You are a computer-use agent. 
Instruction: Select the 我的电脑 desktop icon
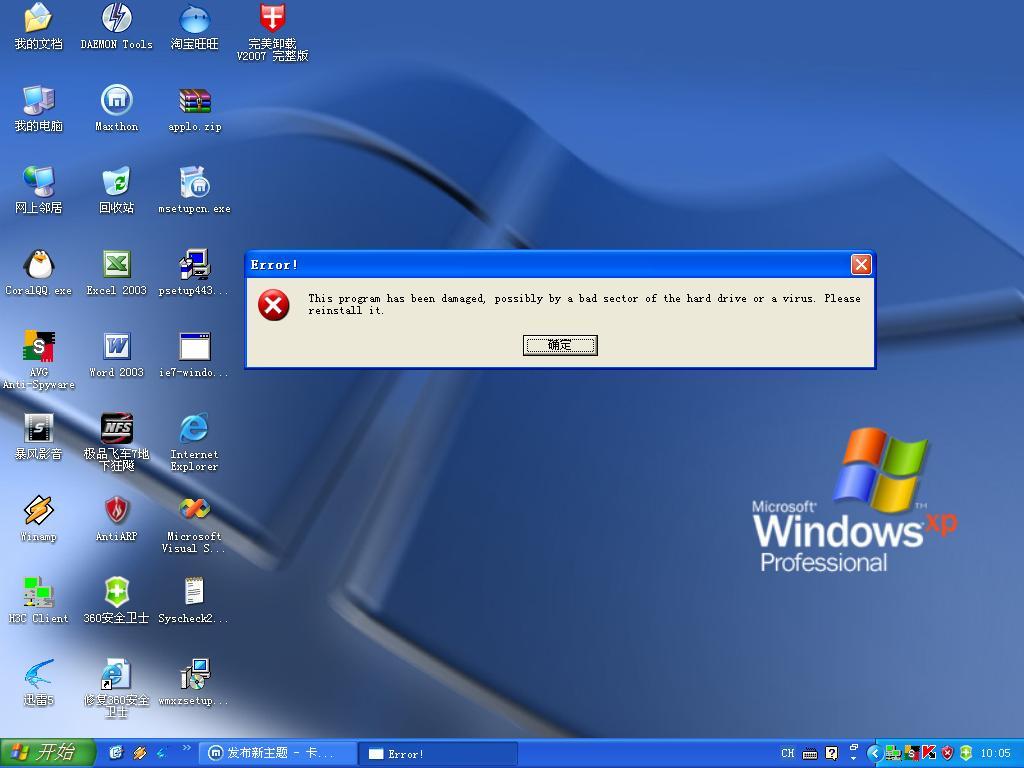(39, 109)
